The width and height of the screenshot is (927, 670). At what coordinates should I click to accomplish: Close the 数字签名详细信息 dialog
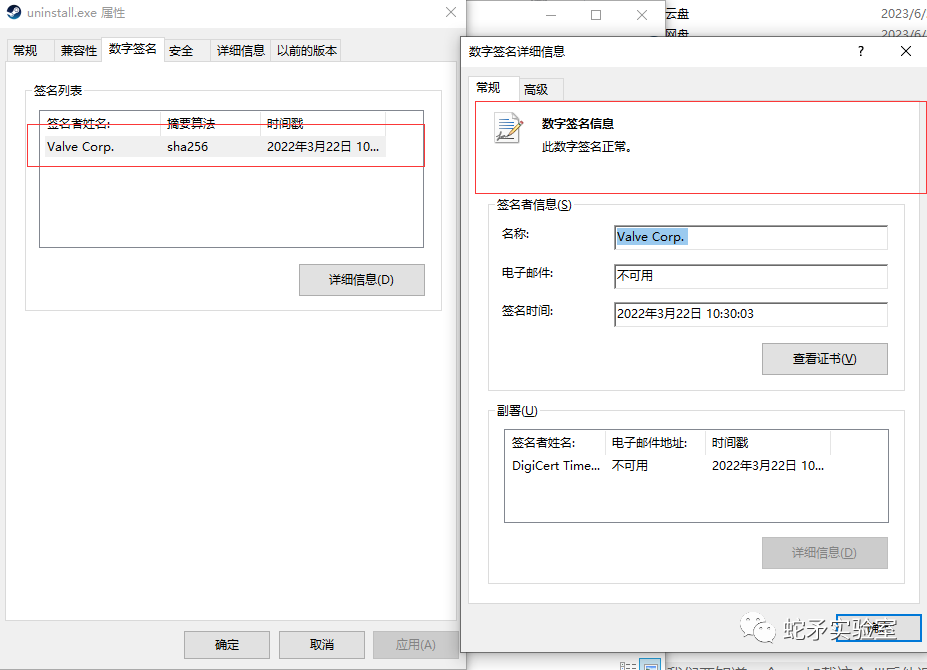point(906,51)
